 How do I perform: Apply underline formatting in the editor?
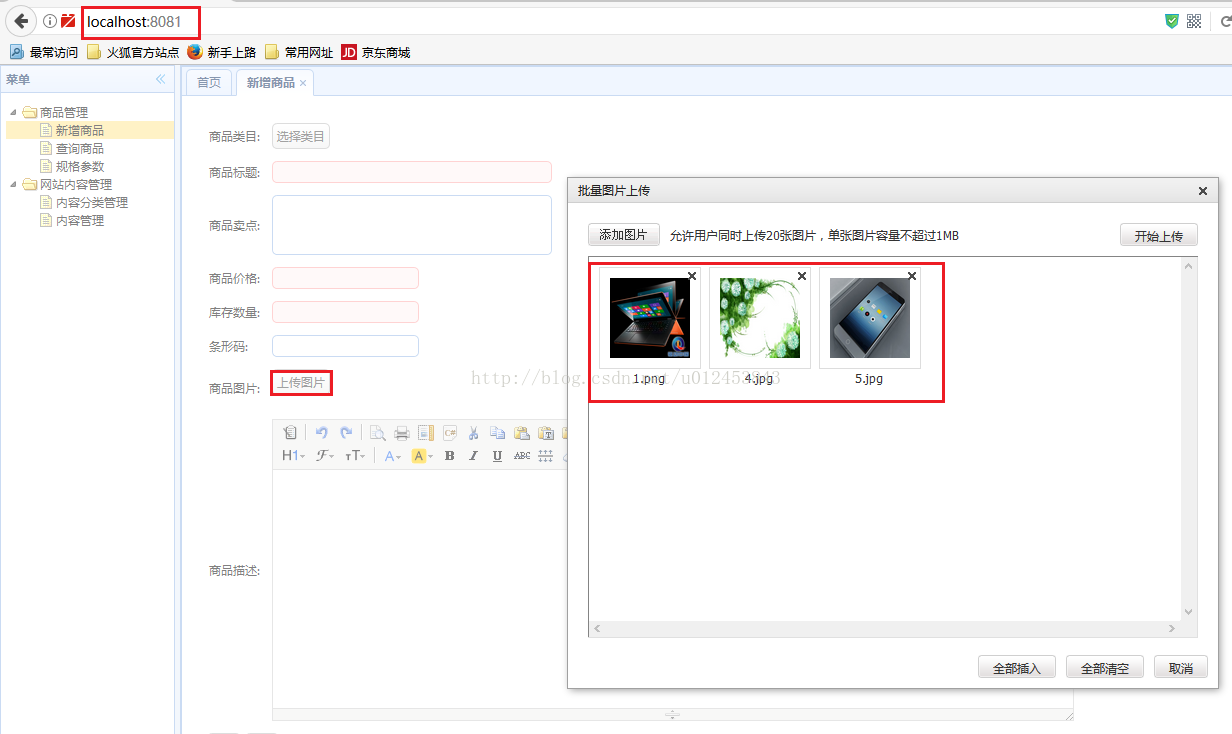click(497, 455)
